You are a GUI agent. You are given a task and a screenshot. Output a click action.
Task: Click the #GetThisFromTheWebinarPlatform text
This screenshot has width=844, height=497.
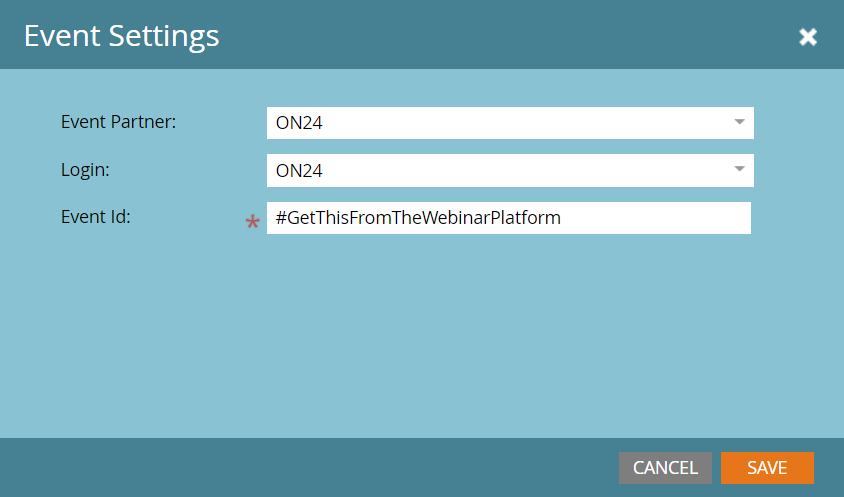pos(418,218)
